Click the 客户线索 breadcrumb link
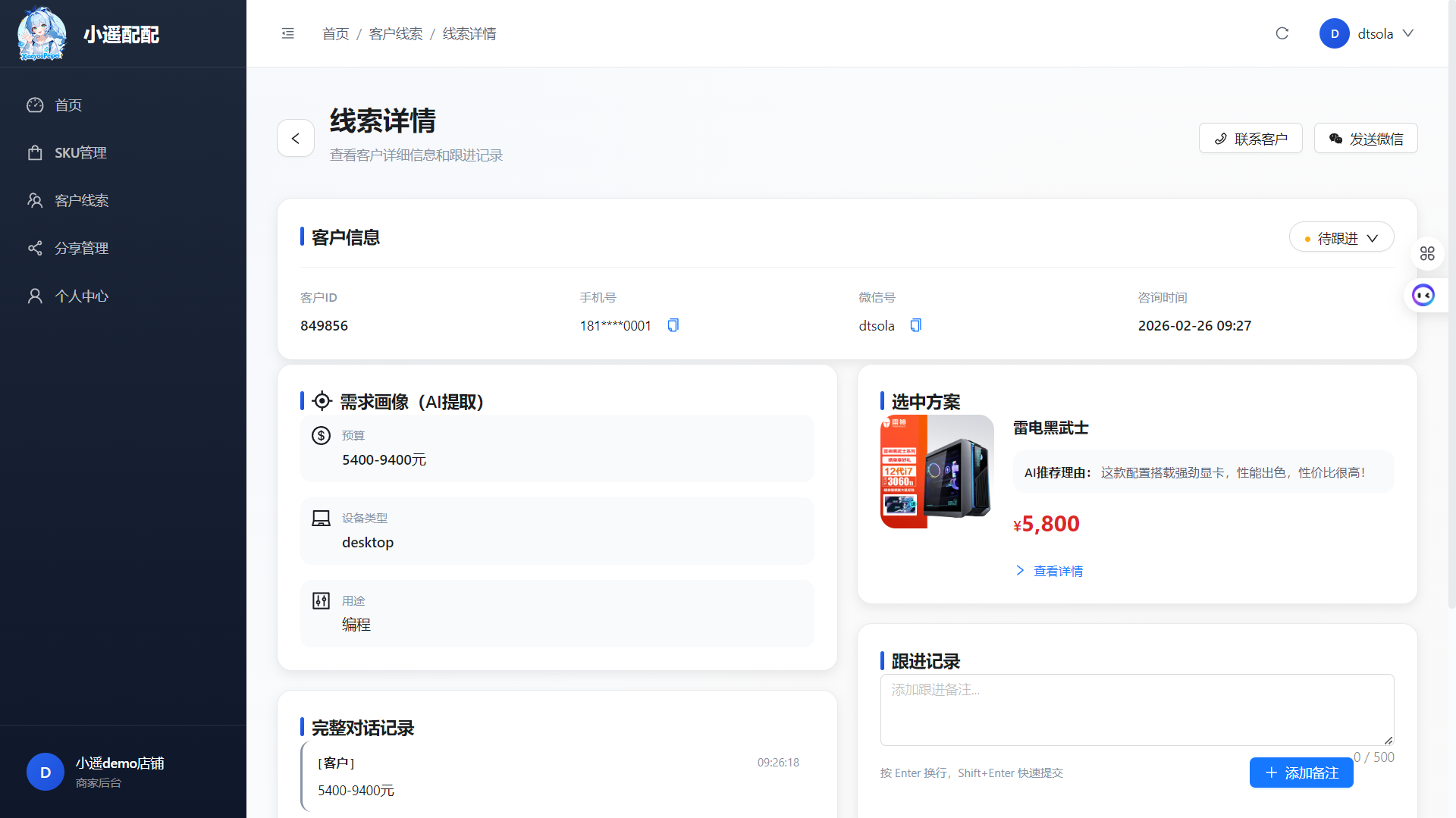The height and width of the screenshot is (818, 1456). point(395,34)
